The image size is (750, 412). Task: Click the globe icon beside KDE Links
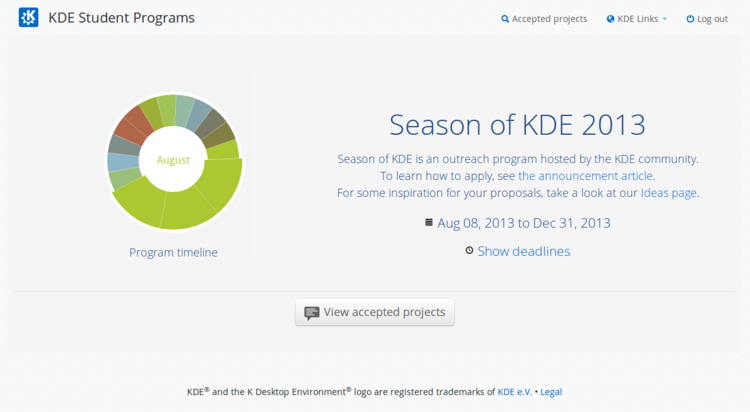[x=610, y=19]
